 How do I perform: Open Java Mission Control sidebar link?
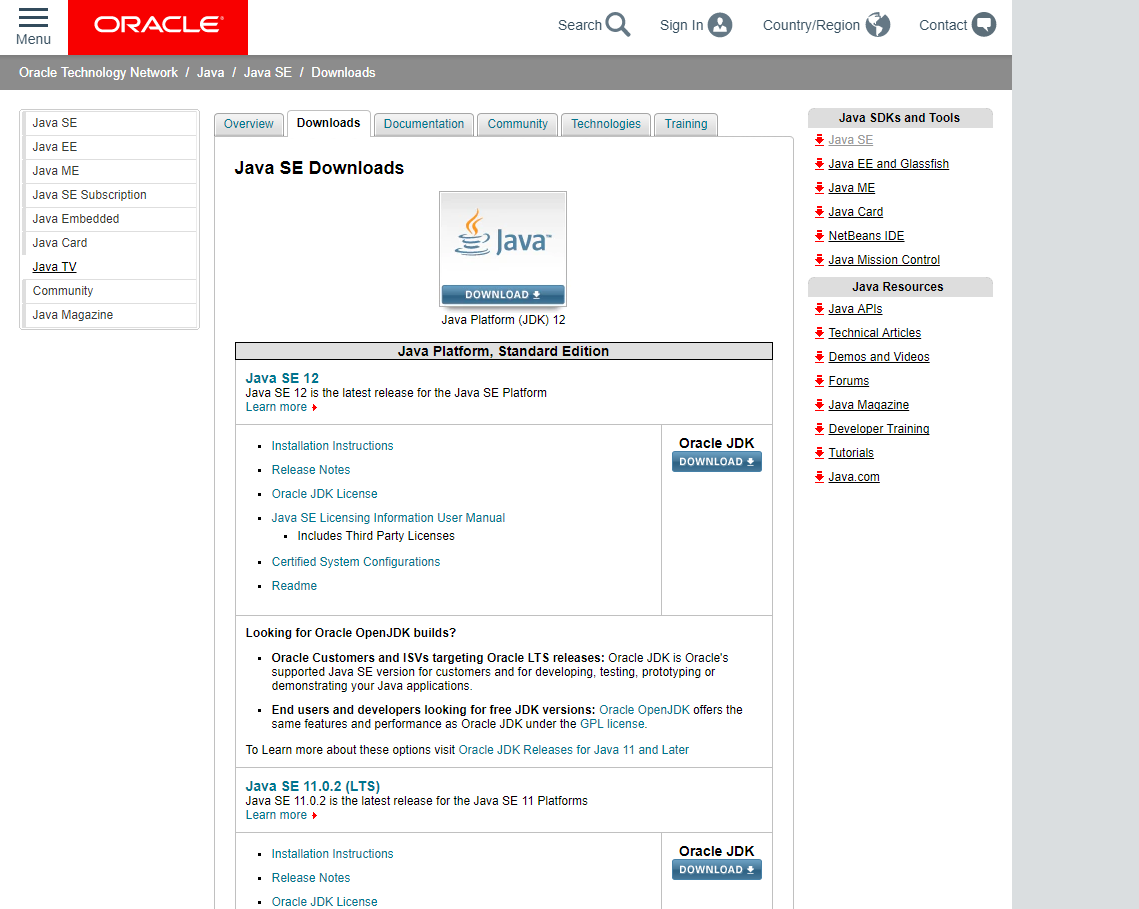coord(883,260)
